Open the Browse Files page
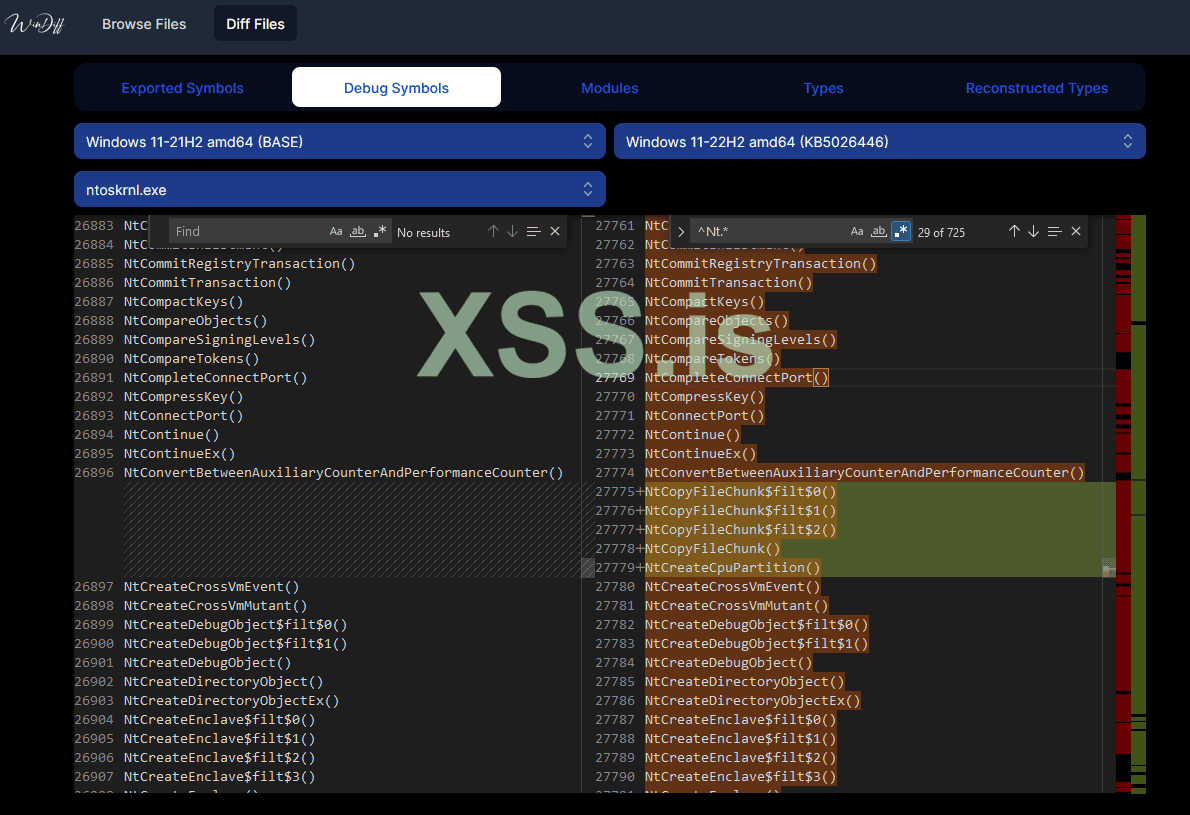Screen dimensions: 1190x815 coord(144,24)
